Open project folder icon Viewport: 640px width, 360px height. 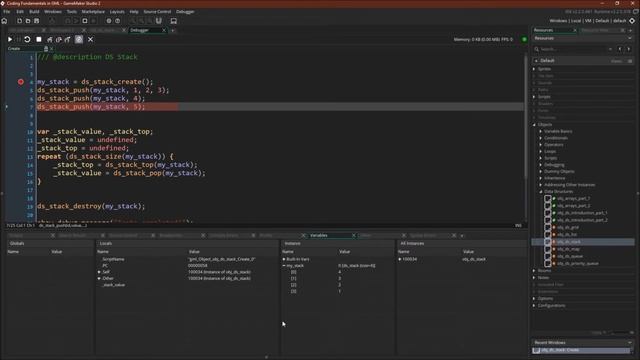tap(28, 21)
